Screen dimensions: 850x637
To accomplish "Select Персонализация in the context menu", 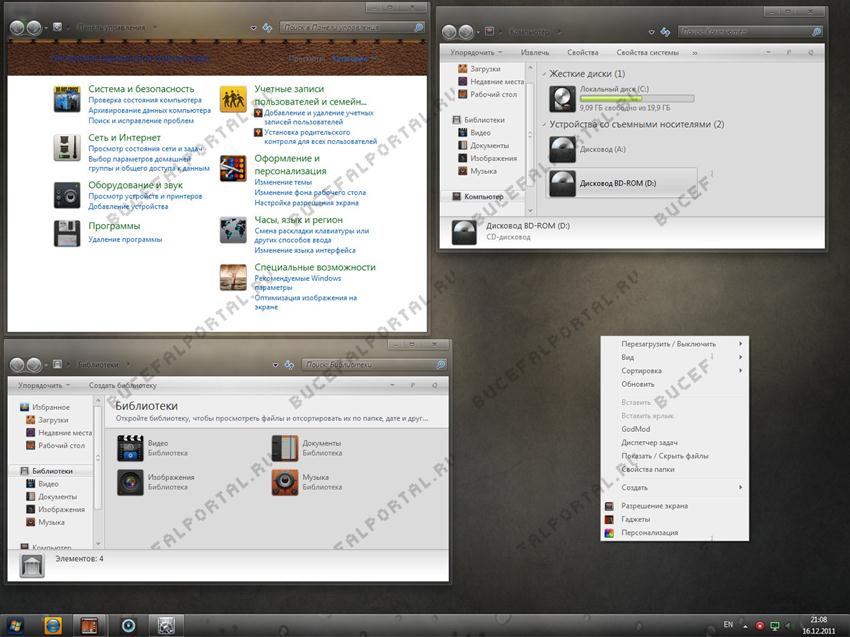I will (649, 533).
